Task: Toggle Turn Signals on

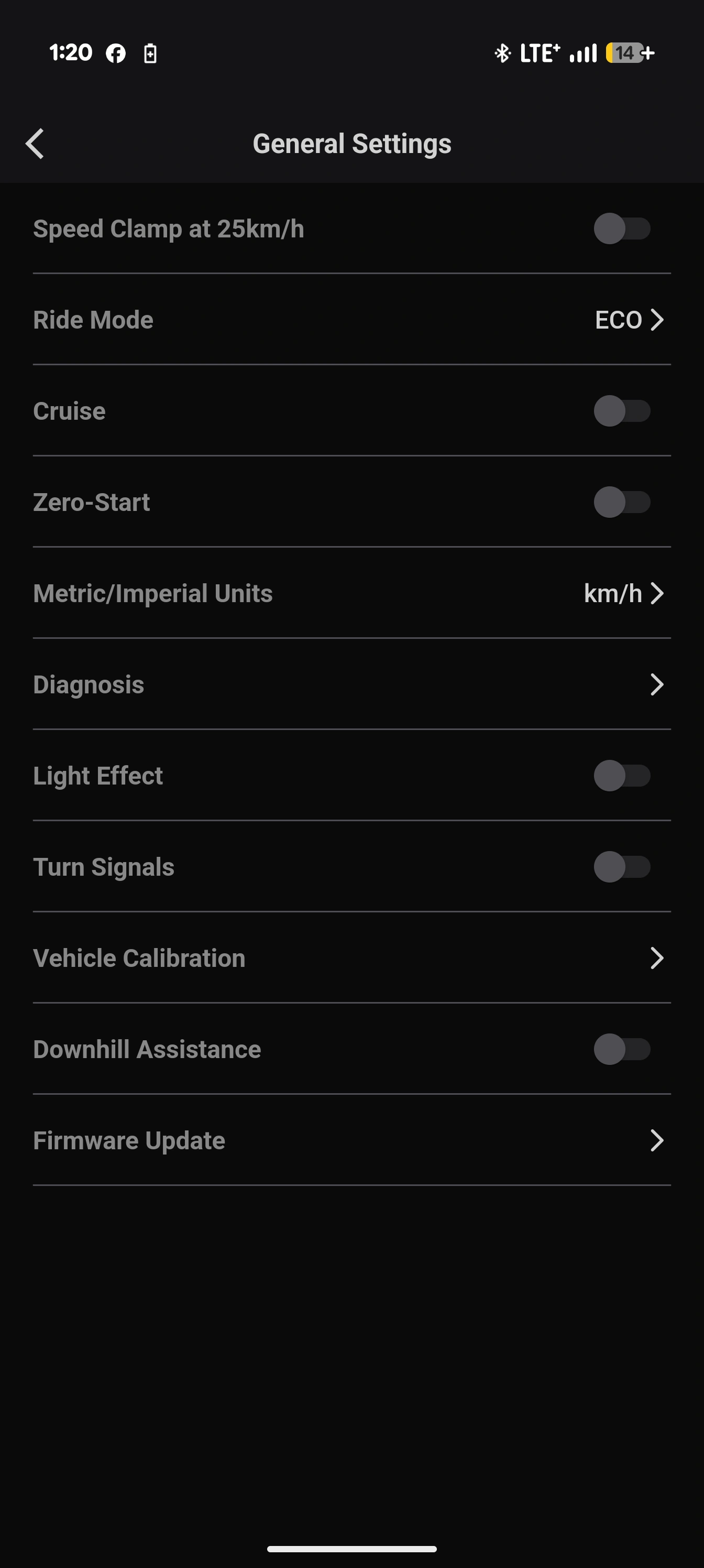Action: coord(622,867)
